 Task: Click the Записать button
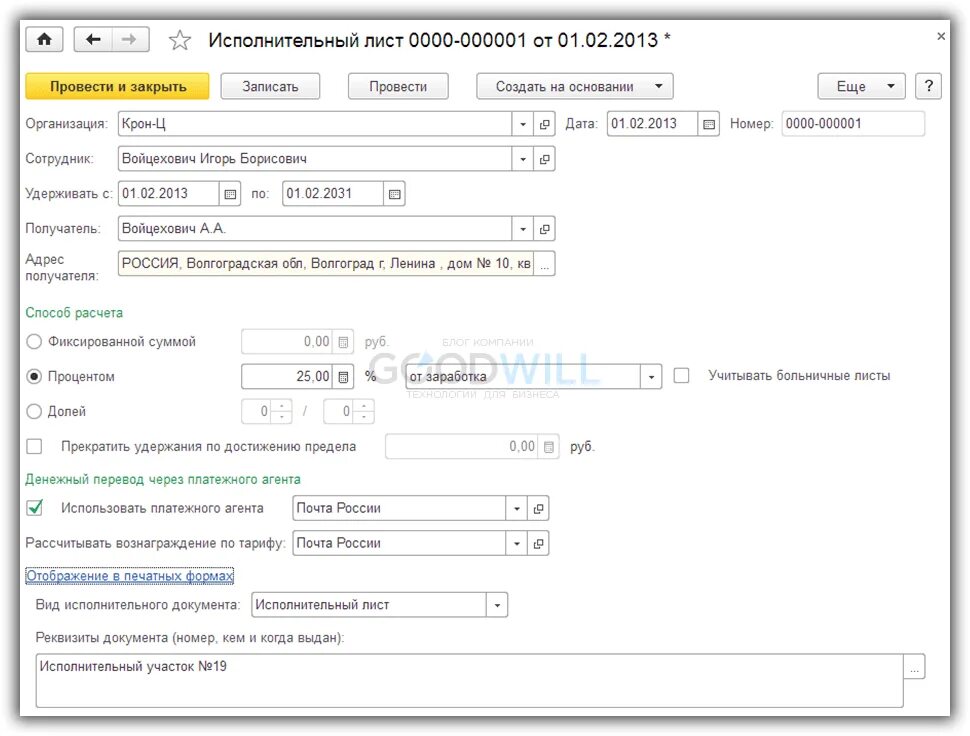point(270,86)
